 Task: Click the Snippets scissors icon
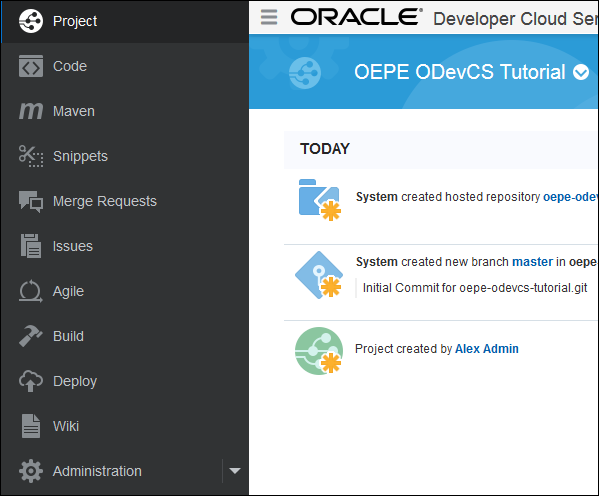(31, 156)
